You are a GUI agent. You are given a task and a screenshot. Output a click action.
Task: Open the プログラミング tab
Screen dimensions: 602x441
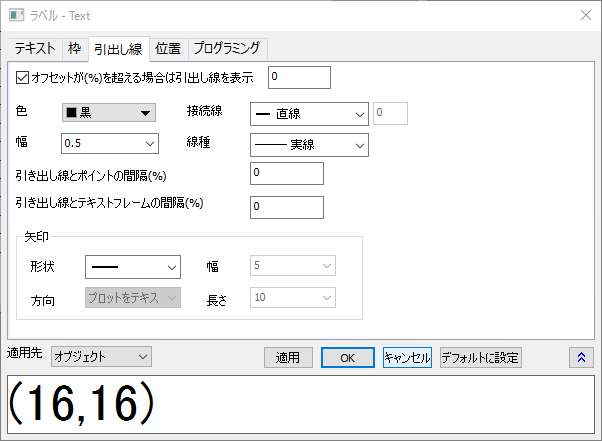[x=227, y=49]
